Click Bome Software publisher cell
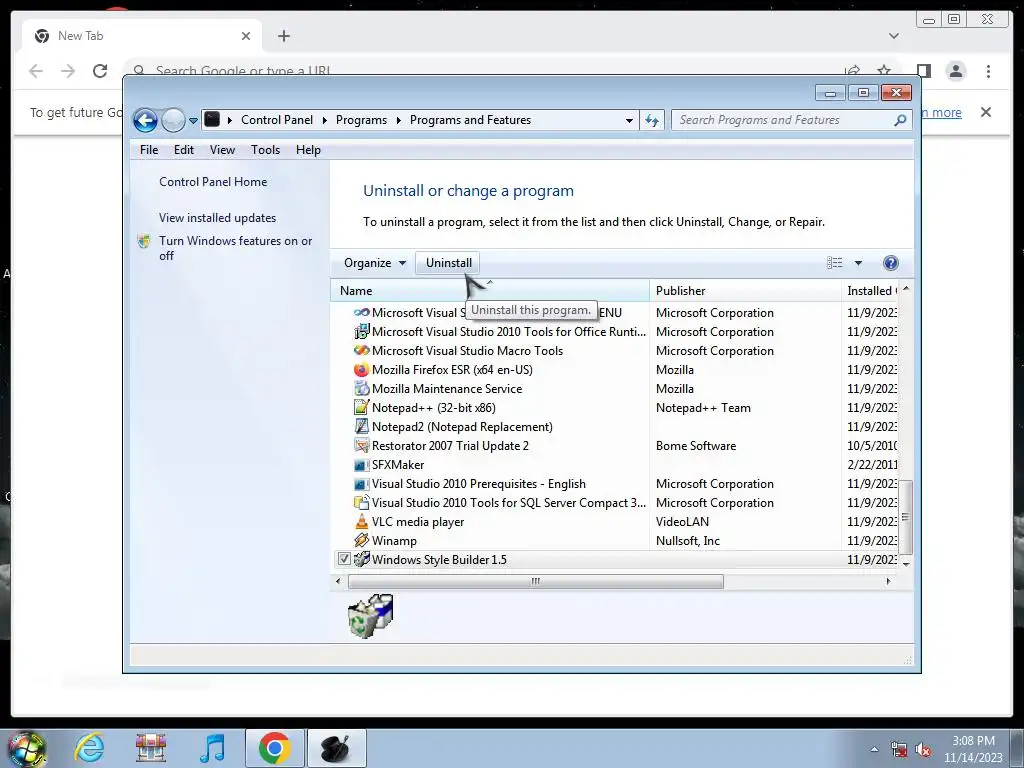1024x768 pixels. pyautogui.click(x=696, y=445)
